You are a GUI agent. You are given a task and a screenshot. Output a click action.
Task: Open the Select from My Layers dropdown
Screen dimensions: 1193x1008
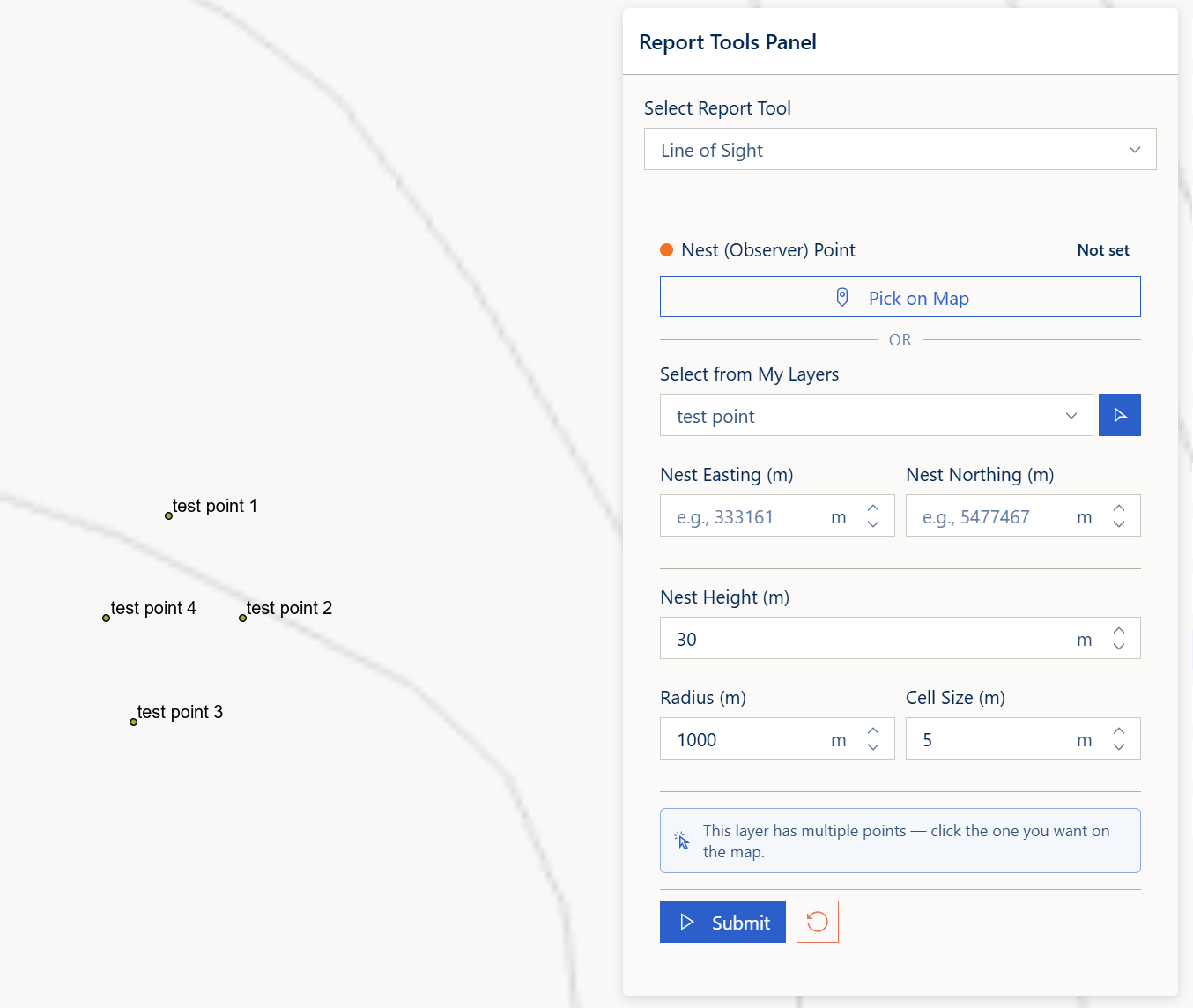click(876, 416)
